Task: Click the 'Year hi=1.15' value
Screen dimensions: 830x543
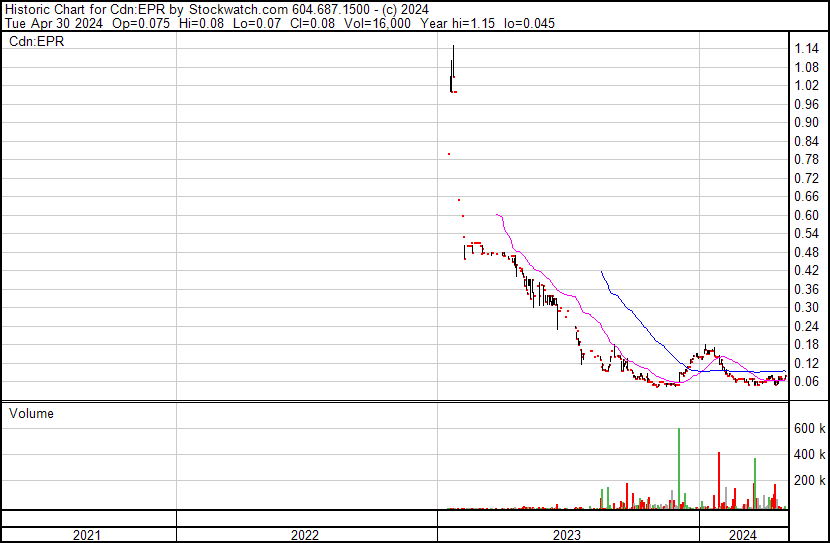Action: [x=457, y=23]
